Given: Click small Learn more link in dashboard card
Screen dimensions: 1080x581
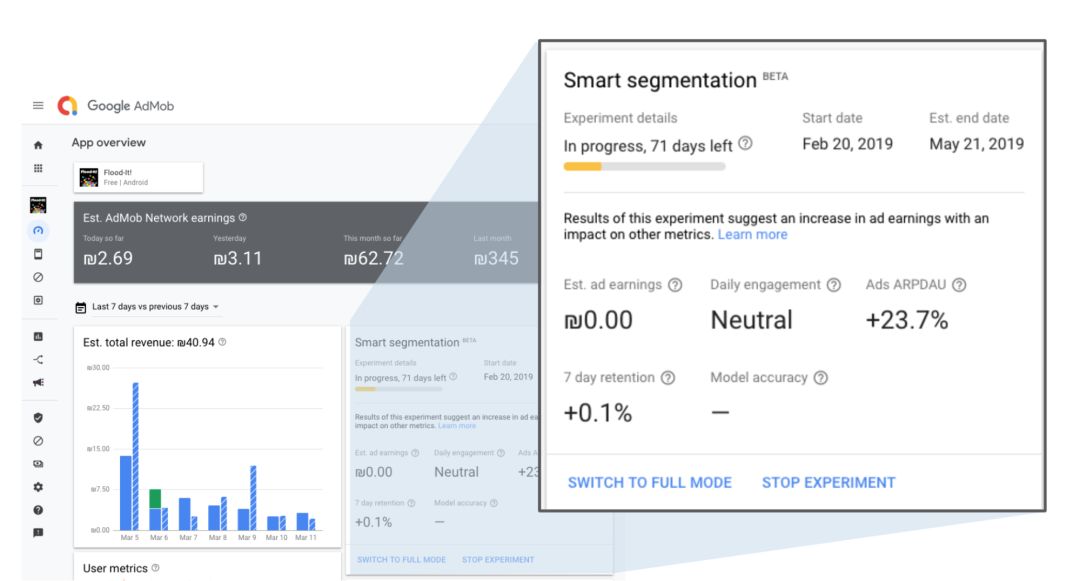Looking at the screenshot, I should [457, 426].
